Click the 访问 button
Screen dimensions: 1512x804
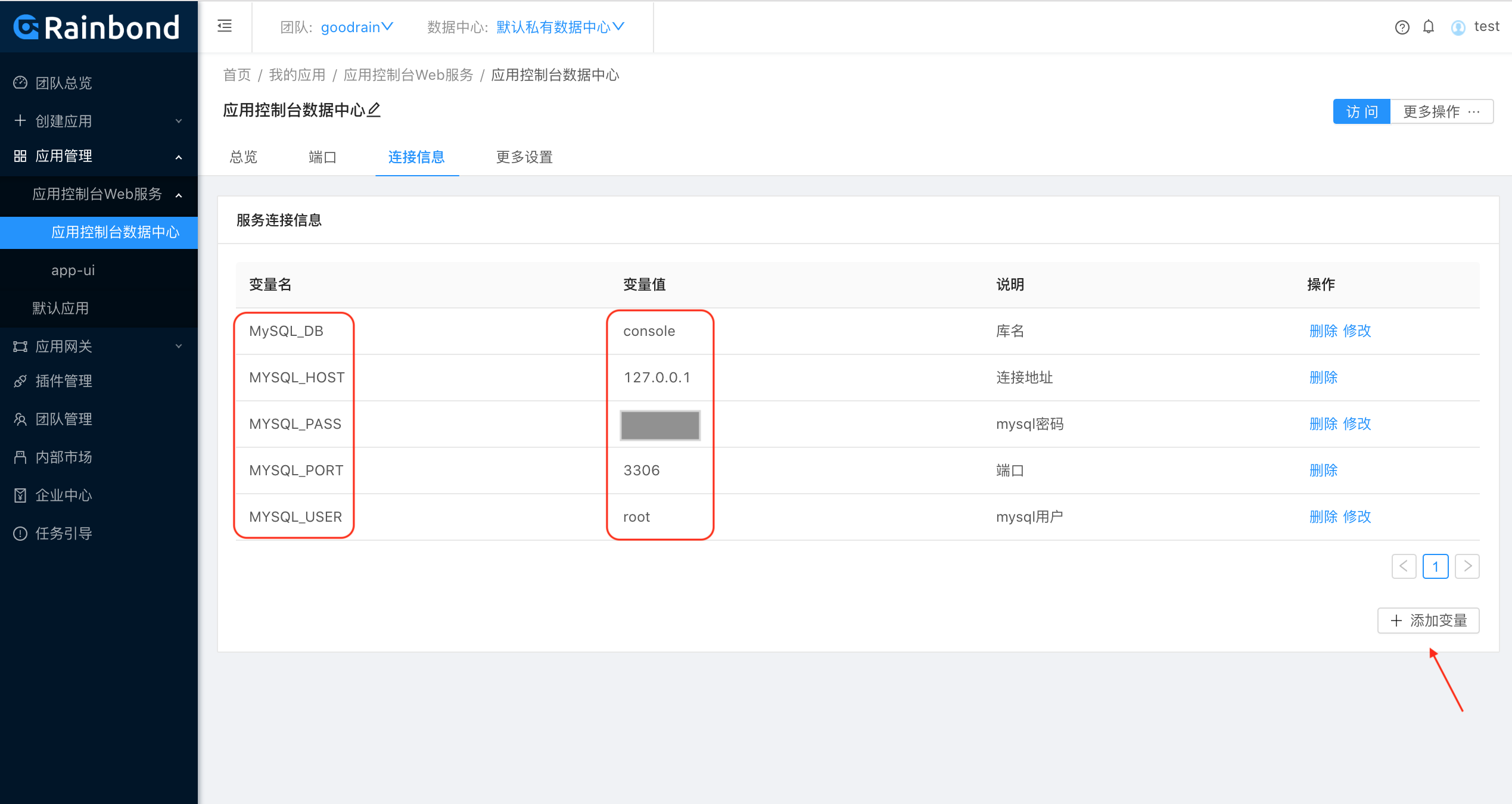pyautogui.click(x=1362, y=111)
